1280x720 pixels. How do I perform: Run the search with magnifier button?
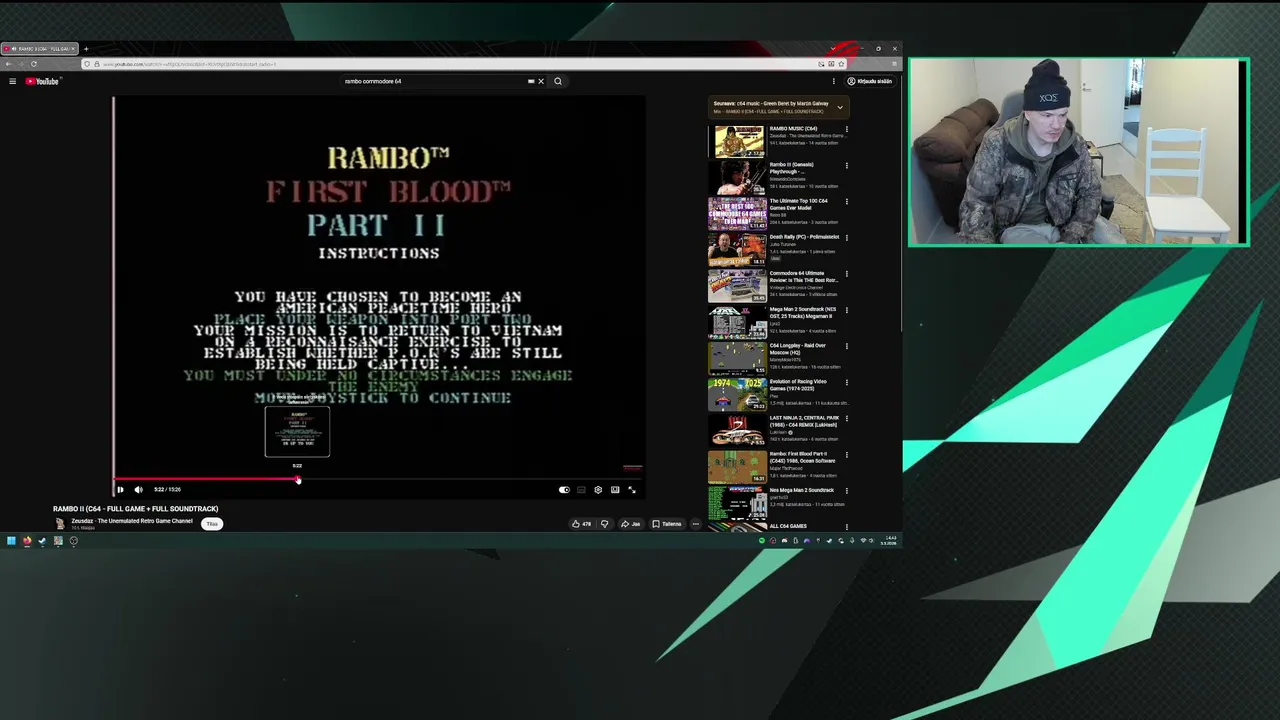(558, 81)
